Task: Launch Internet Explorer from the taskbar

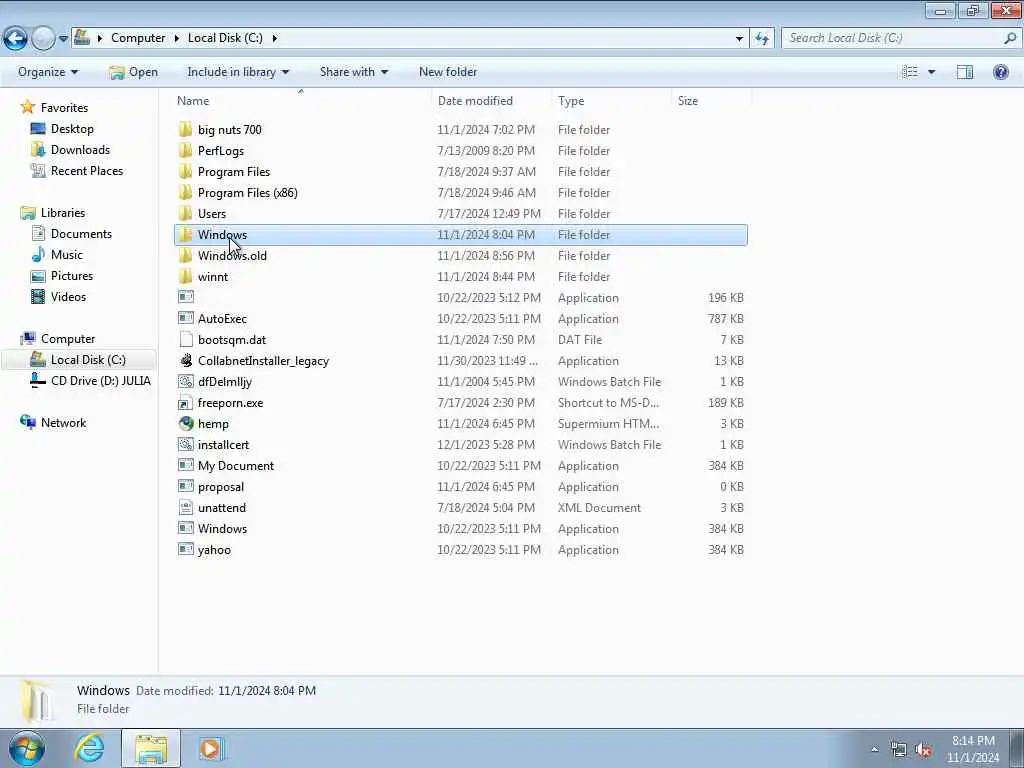Action: pos(89,748)
